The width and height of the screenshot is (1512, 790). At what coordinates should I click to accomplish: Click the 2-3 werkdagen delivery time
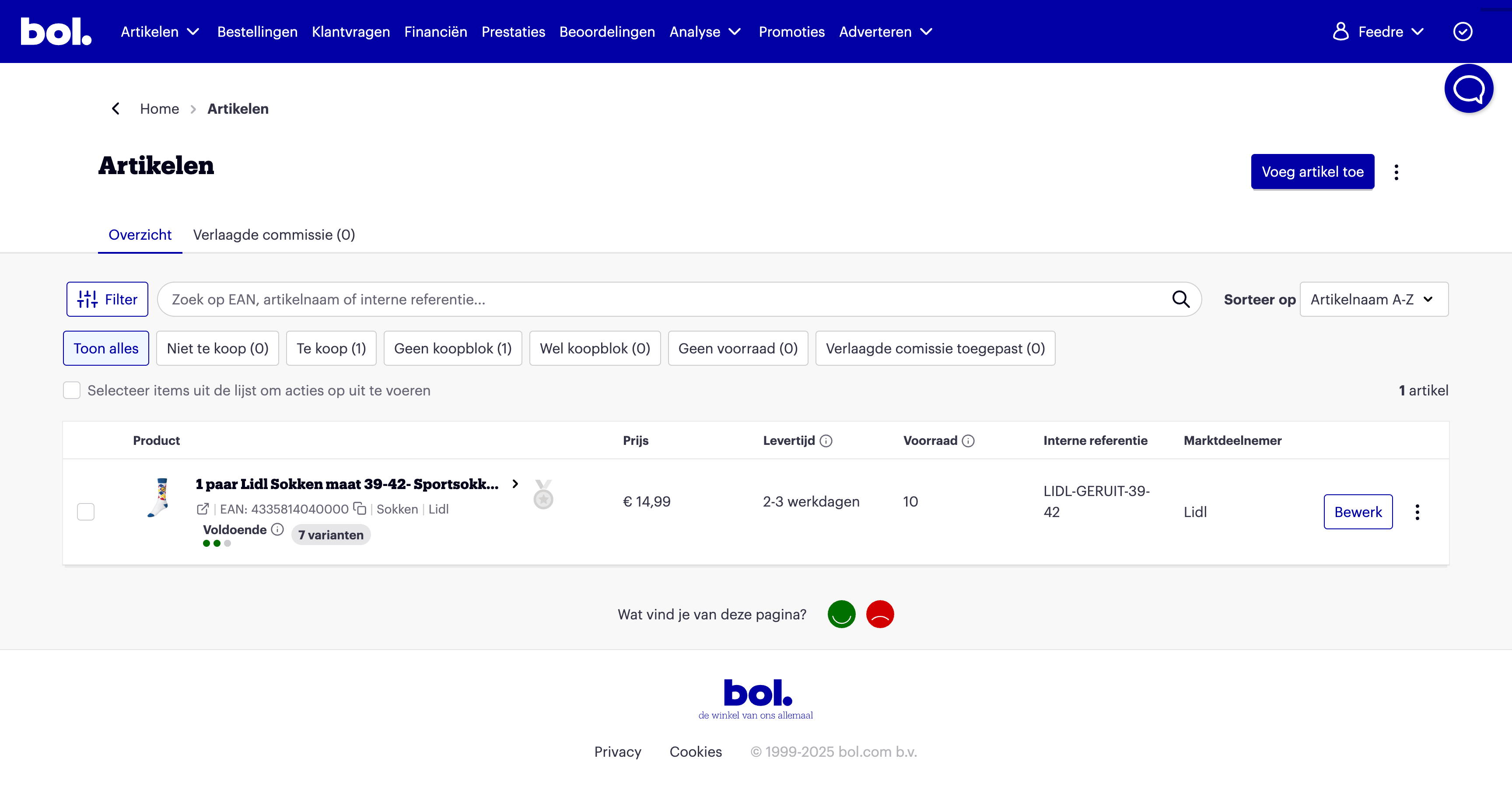coord(811,501)
